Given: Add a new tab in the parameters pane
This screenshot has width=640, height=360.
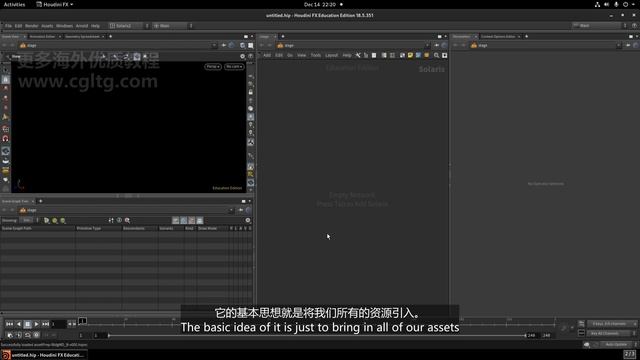Looking at the screenshot, I should (x=527, y=36).
